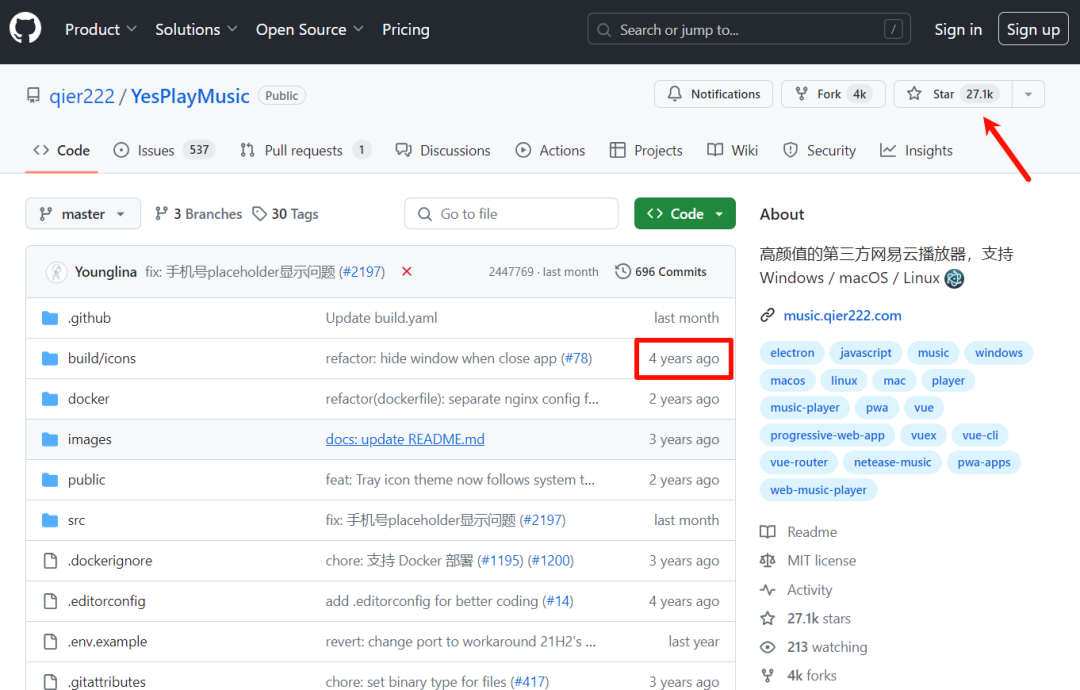The image size is (1080, 690).
Task: View the 3 Branches link
Action: [198, 214]
